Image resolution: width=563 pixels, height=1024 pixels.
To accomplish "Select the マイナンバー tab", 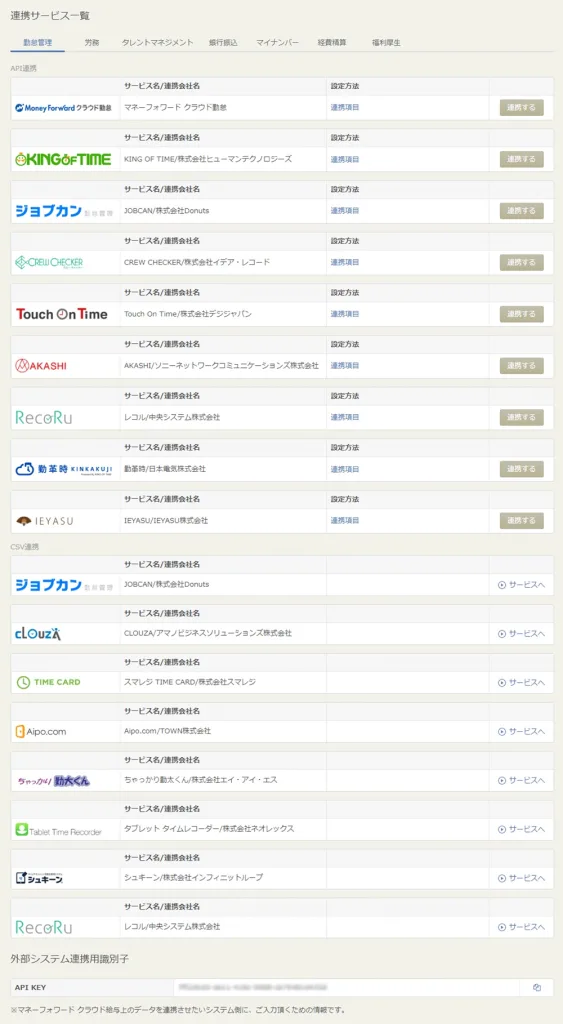I will [x=278, y=42].
